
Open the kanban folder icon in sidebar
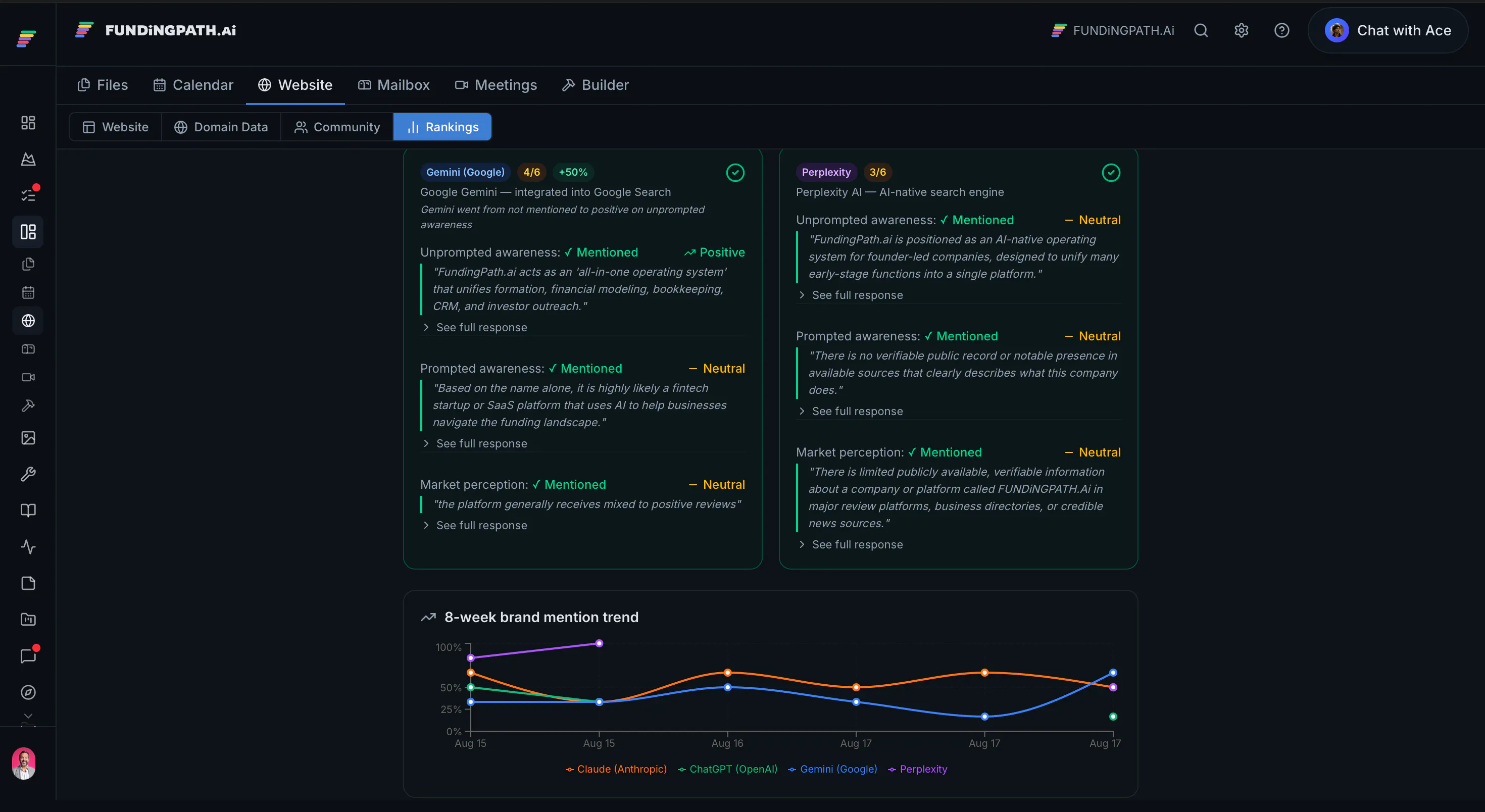[28, 620]
